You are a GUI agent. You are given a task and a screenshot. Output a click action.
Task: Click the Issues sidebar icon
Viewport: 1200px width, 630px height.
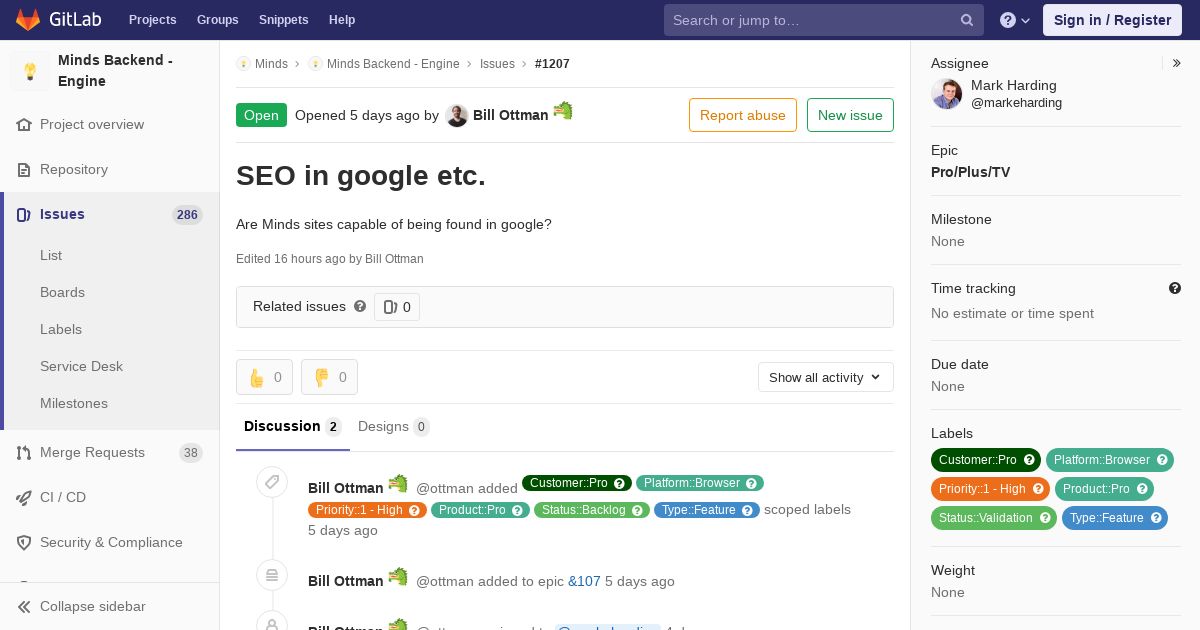[24, 215]
